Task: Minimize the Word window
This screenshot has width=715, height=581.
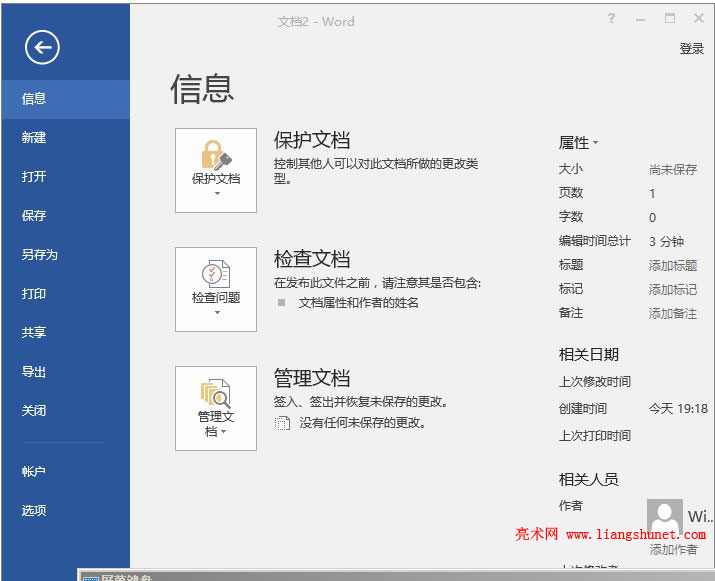Action: 640,19
